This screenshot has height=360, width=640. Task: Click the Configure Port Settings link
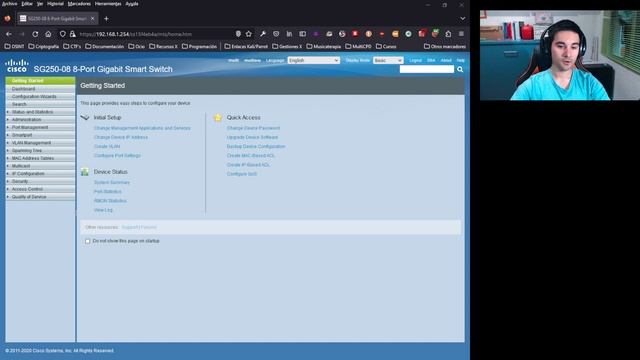coord(117,156)
